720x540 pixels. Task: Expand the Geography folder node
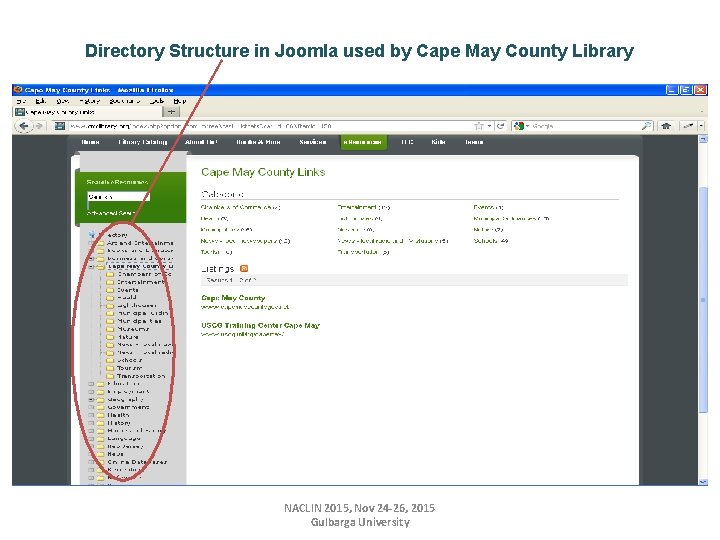[x=91, y=399]
